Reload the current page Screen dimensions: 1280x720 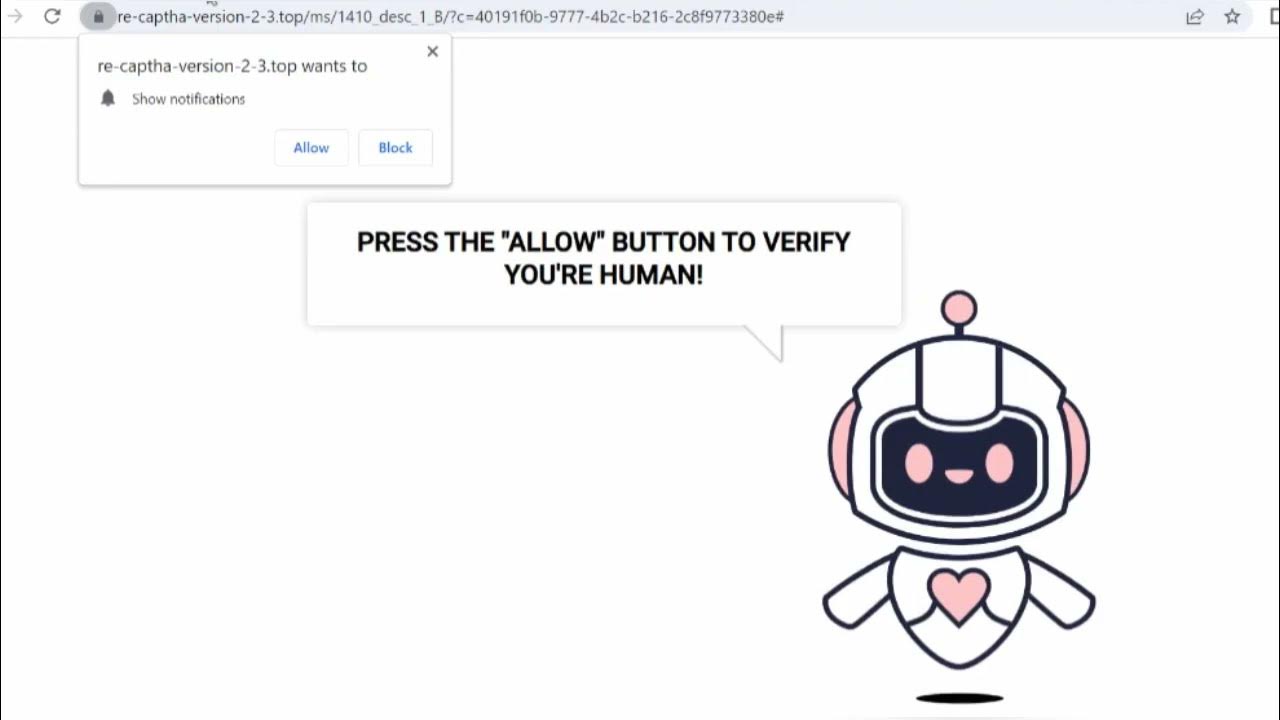pos(52,16)
